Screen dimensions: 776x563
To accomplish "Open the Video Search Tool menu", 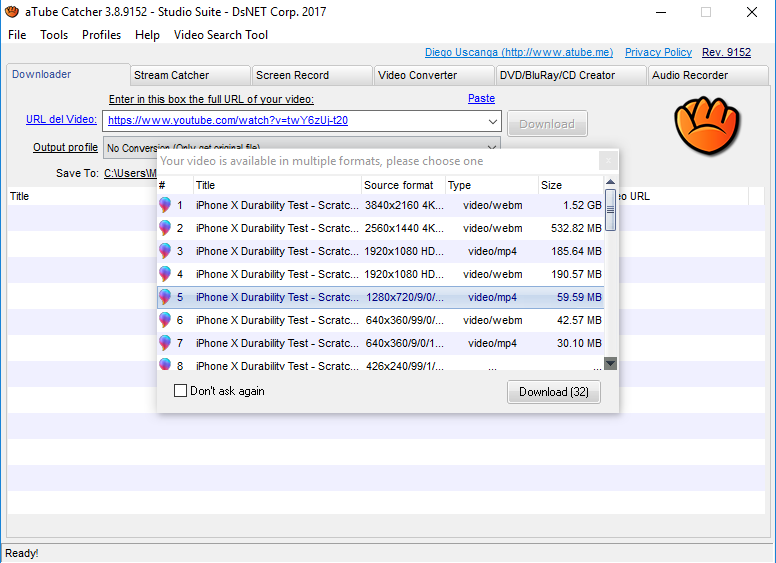I will 221,35.
